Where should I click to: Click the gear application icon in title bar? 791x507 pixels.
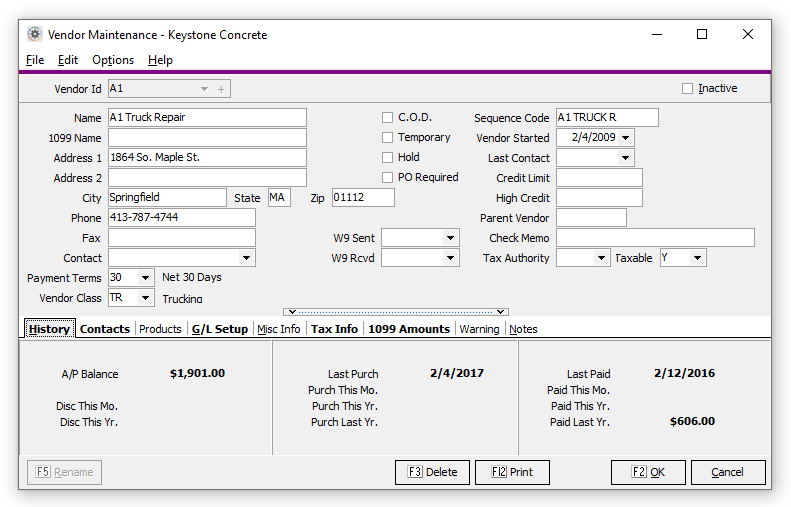pos(34,34)
